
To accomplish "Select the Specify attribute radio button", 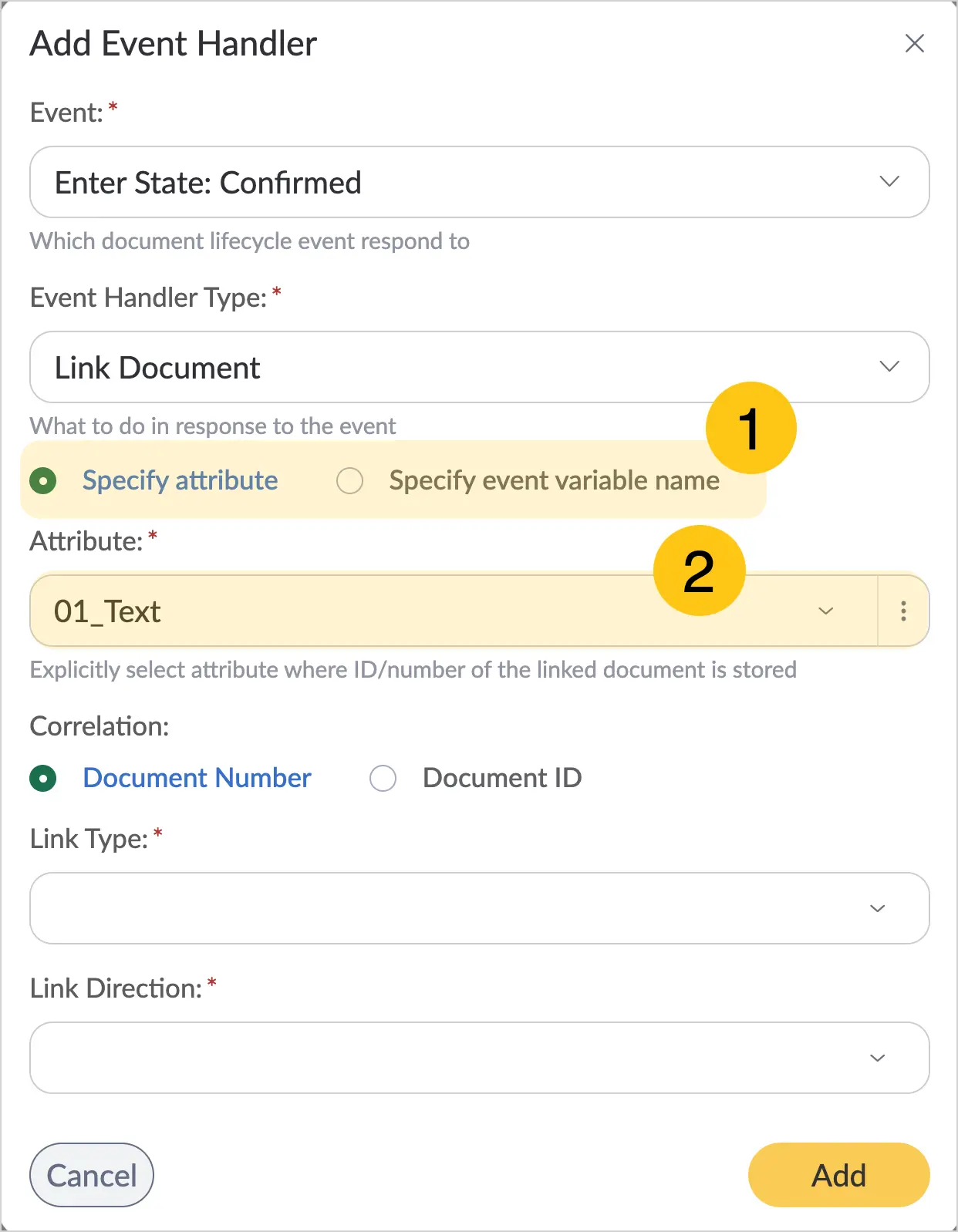I will coord(43,481).
